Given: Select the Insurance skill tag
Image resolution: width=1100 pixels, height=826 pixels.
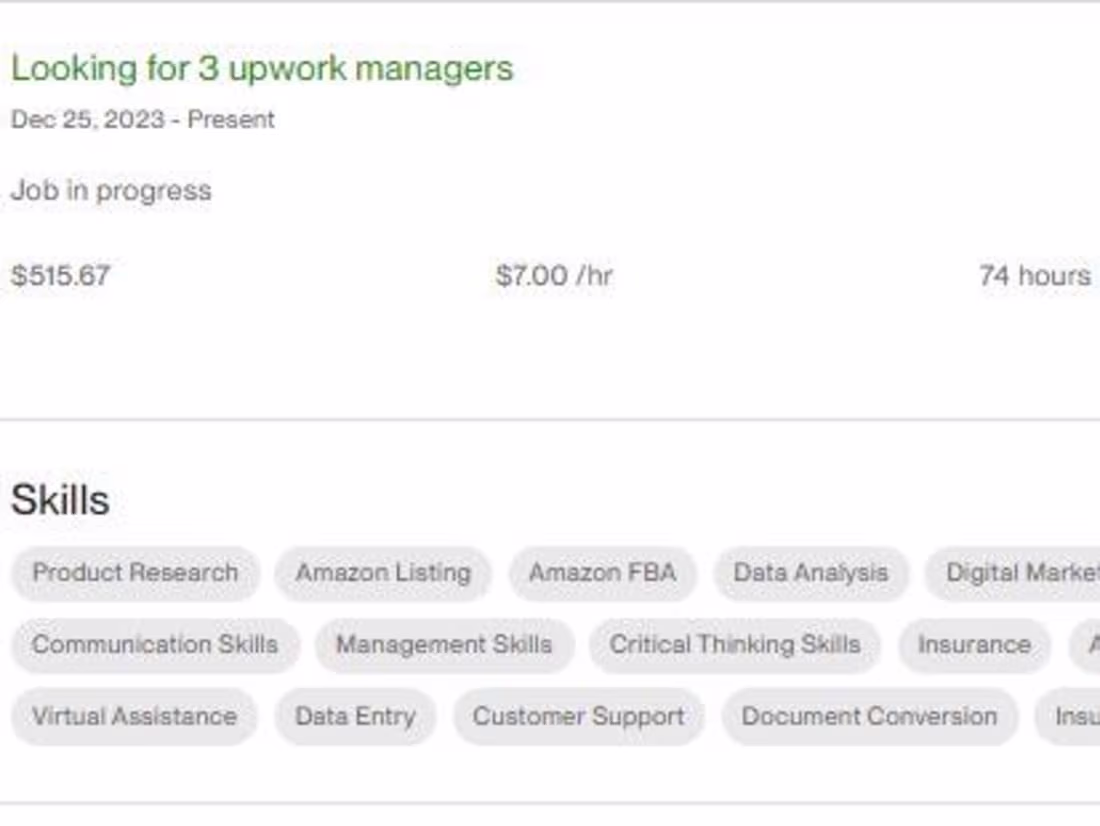Looking at the screenshot, I should tap(975, 645).
